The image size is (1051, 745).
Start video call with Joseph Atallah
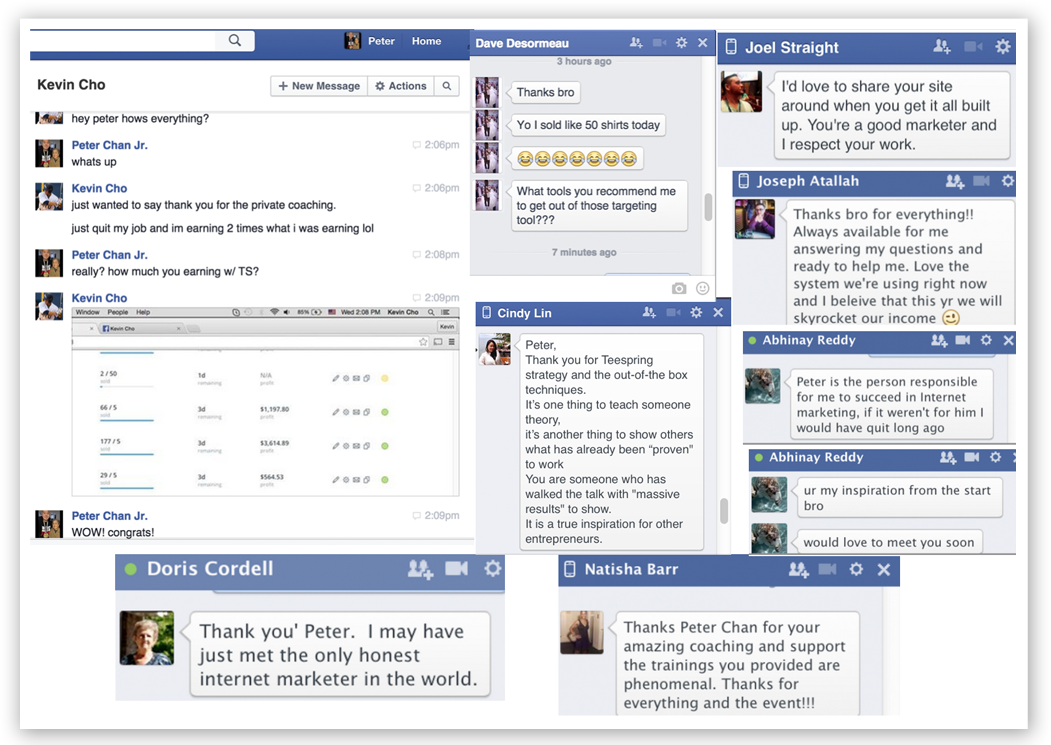(x=981, y=181)
